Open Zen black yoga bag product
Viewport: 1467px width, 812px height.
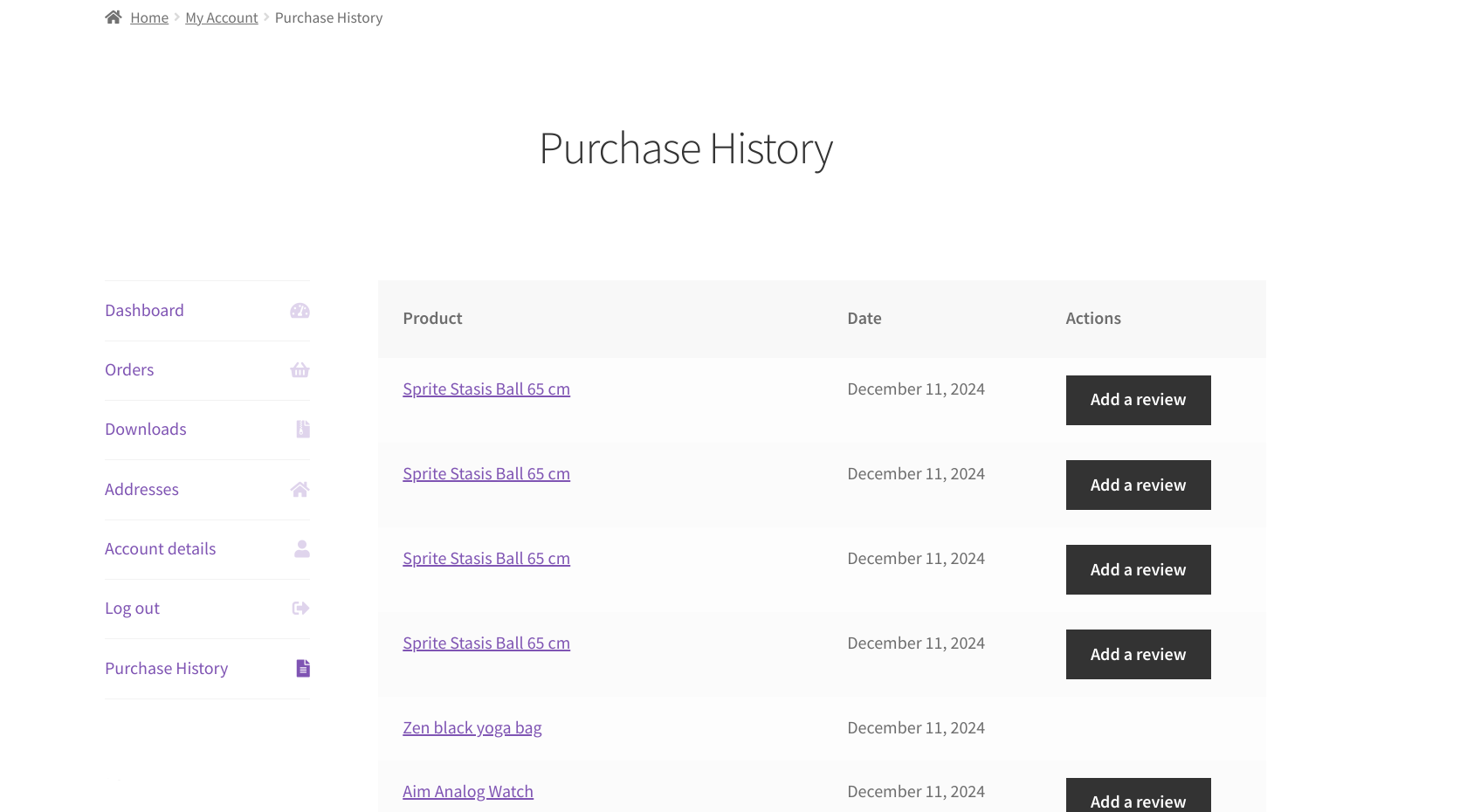pos(472,728)
